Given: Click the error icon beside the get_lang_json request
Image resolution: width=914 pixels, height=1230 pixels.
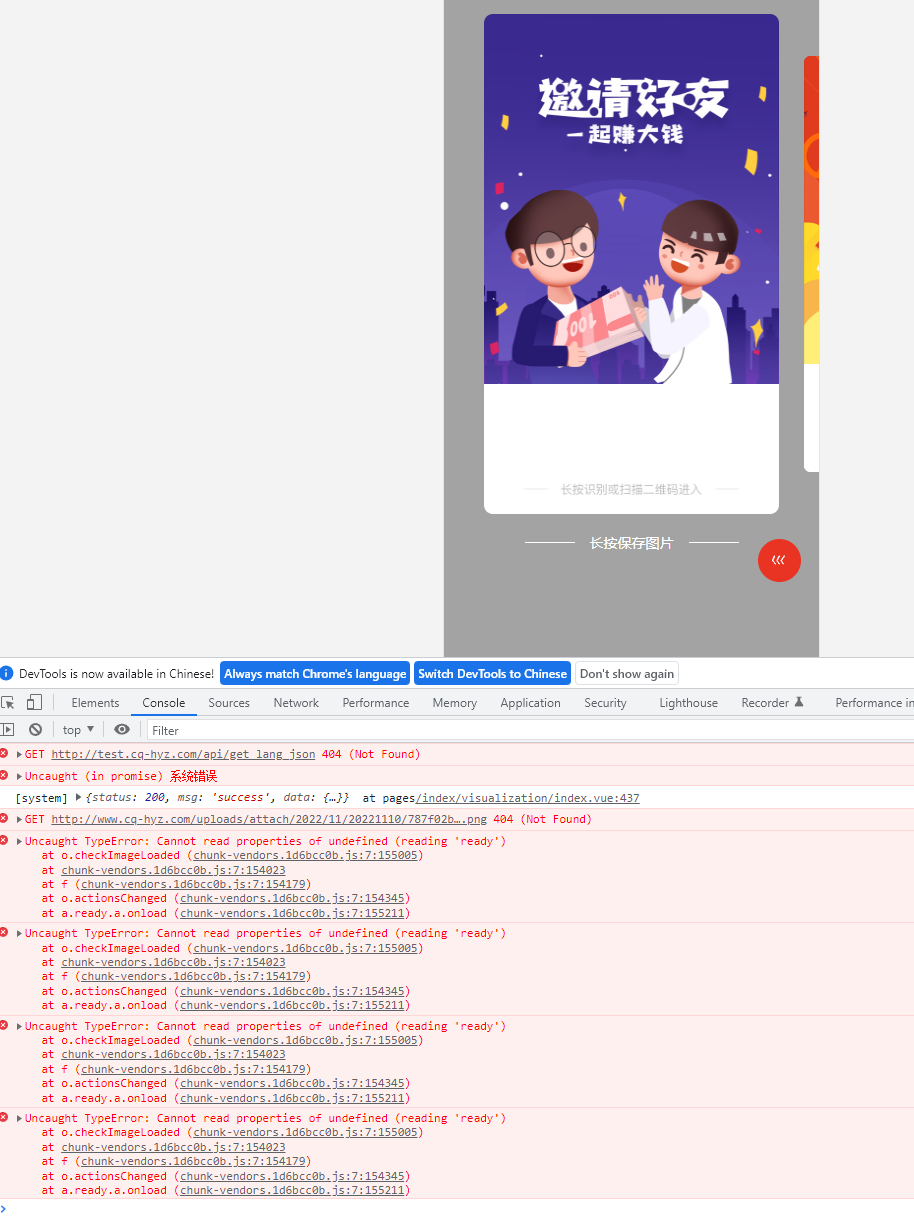Looking at the screenshot, I should (x=5, y=754).
